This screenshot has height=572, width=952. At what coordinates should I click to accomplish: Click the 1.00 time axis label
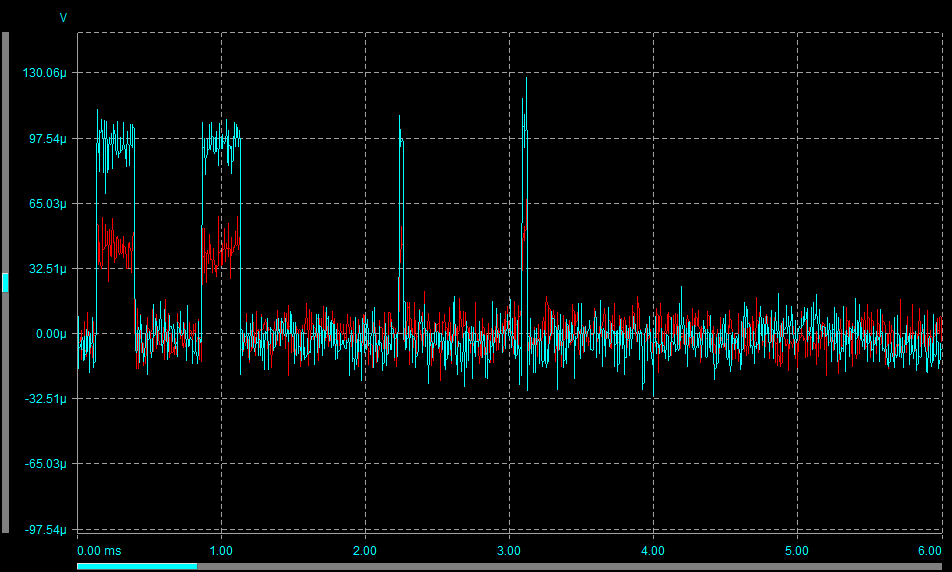(221, 551)
